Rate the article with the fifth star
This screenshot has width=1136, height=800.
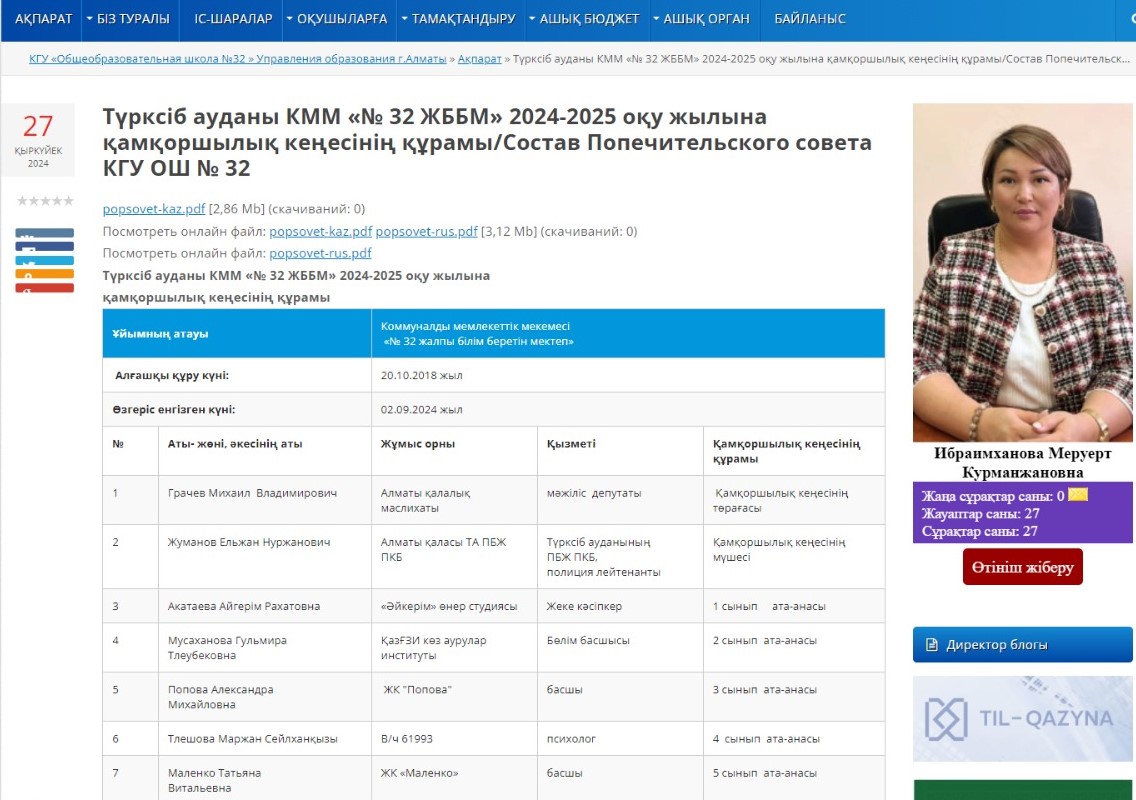click(x=69, y=201)
